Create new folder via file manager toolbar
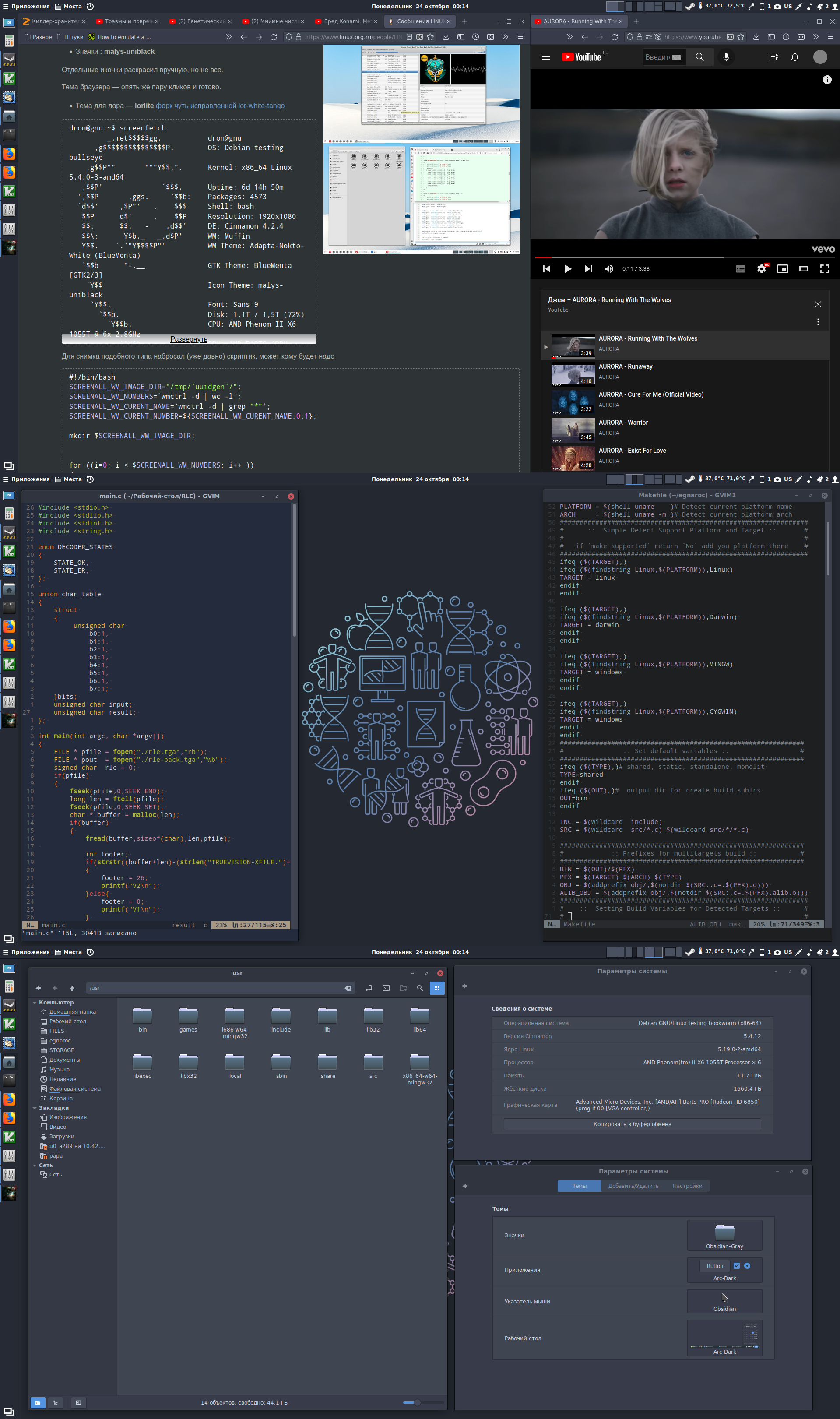The image size is (840, 1419). pos(403,988)
